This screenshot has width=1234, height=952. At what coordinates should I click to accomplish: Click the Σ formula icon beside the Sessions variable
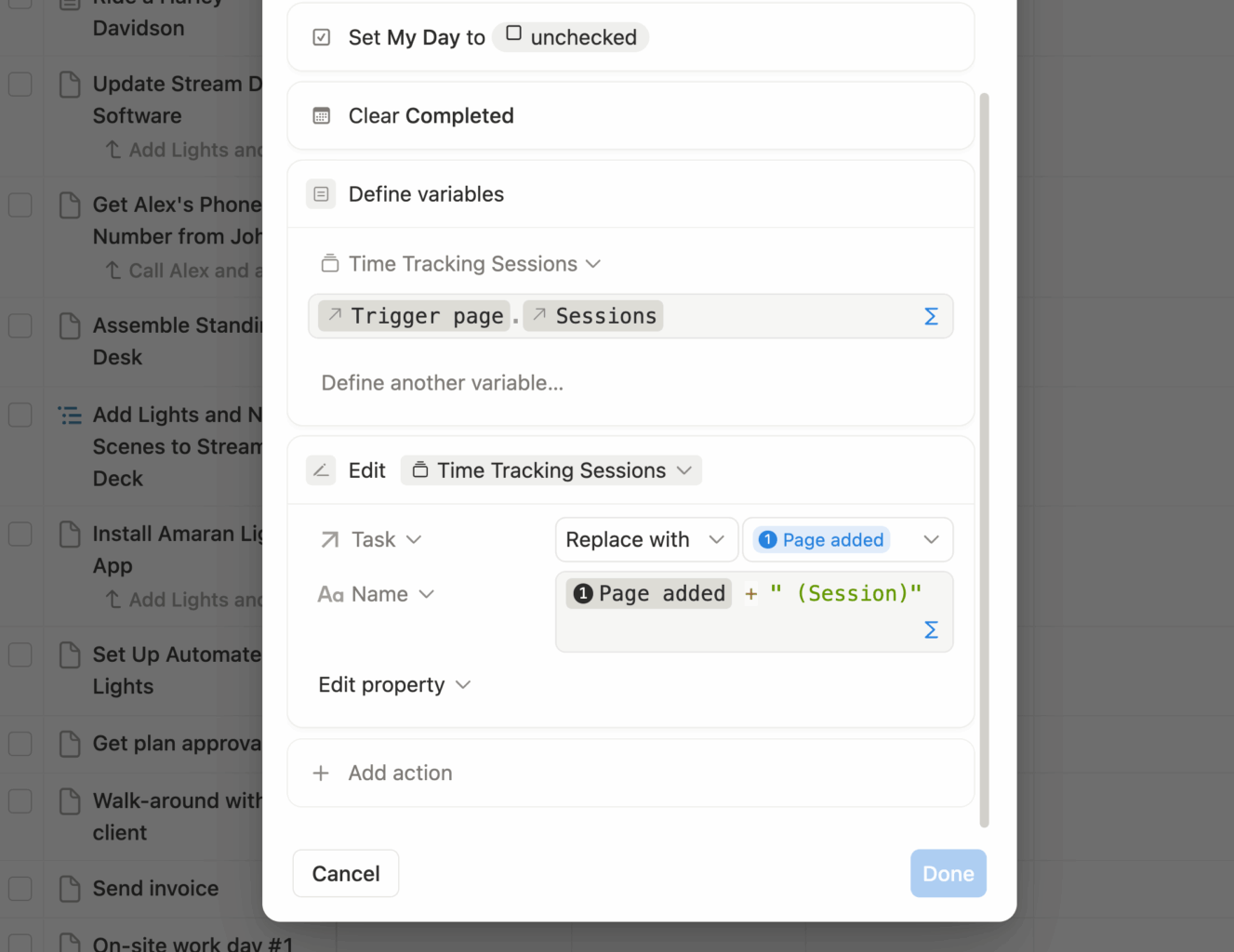(931, 316)
